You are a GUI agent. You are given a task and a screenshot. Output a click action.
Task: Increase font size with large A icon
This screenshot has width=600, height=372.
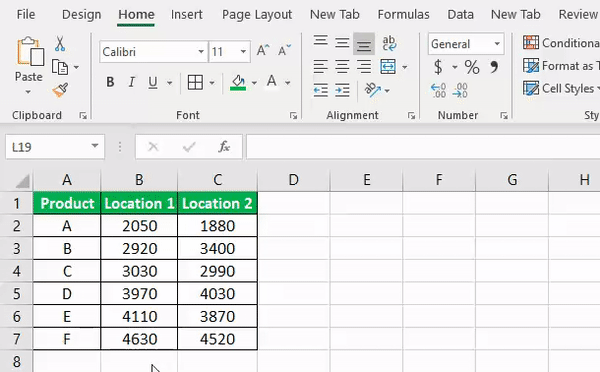263,51
